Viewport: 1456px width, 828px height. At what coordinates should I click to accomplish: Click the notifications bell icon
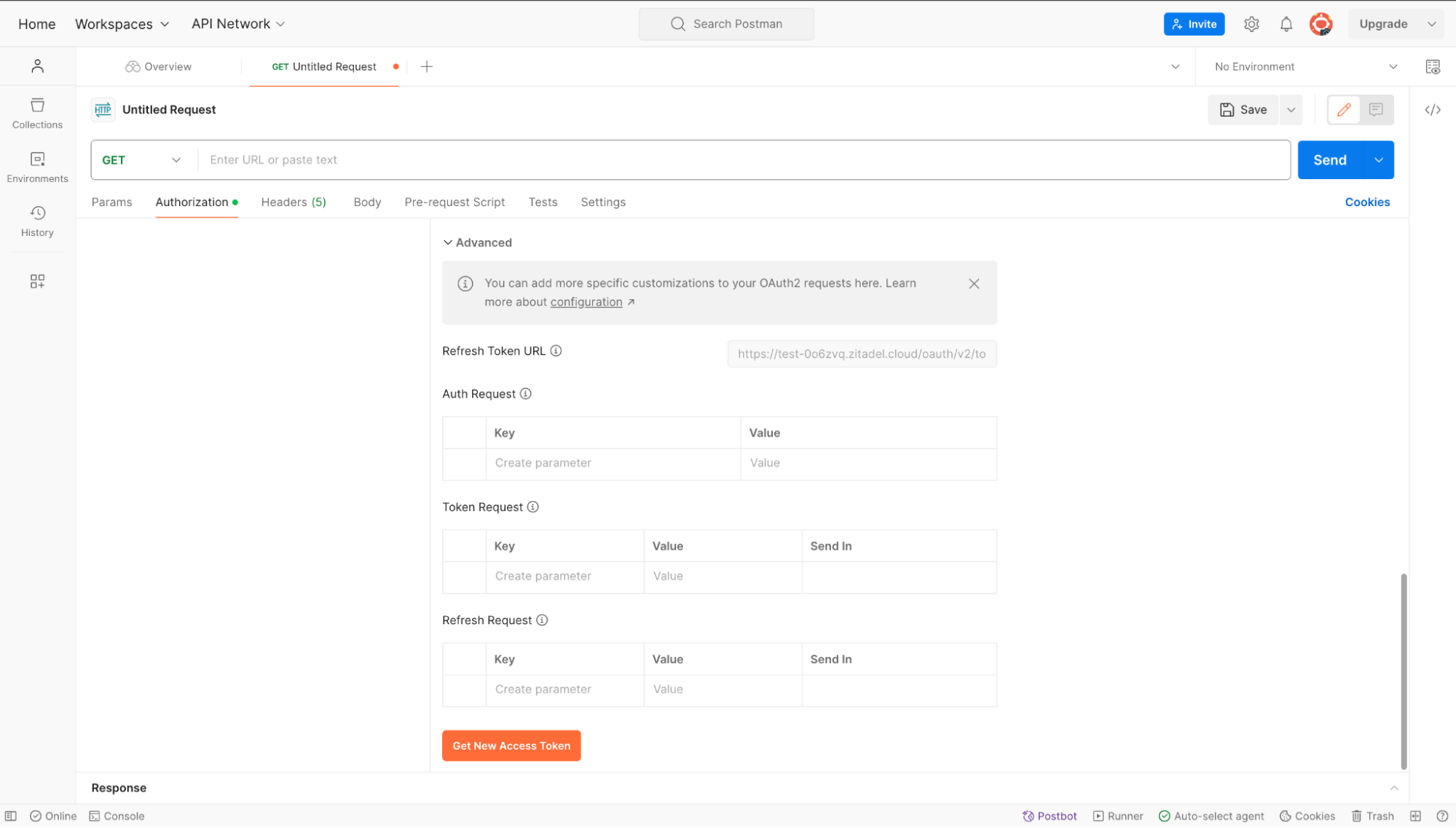[1286, 24]
